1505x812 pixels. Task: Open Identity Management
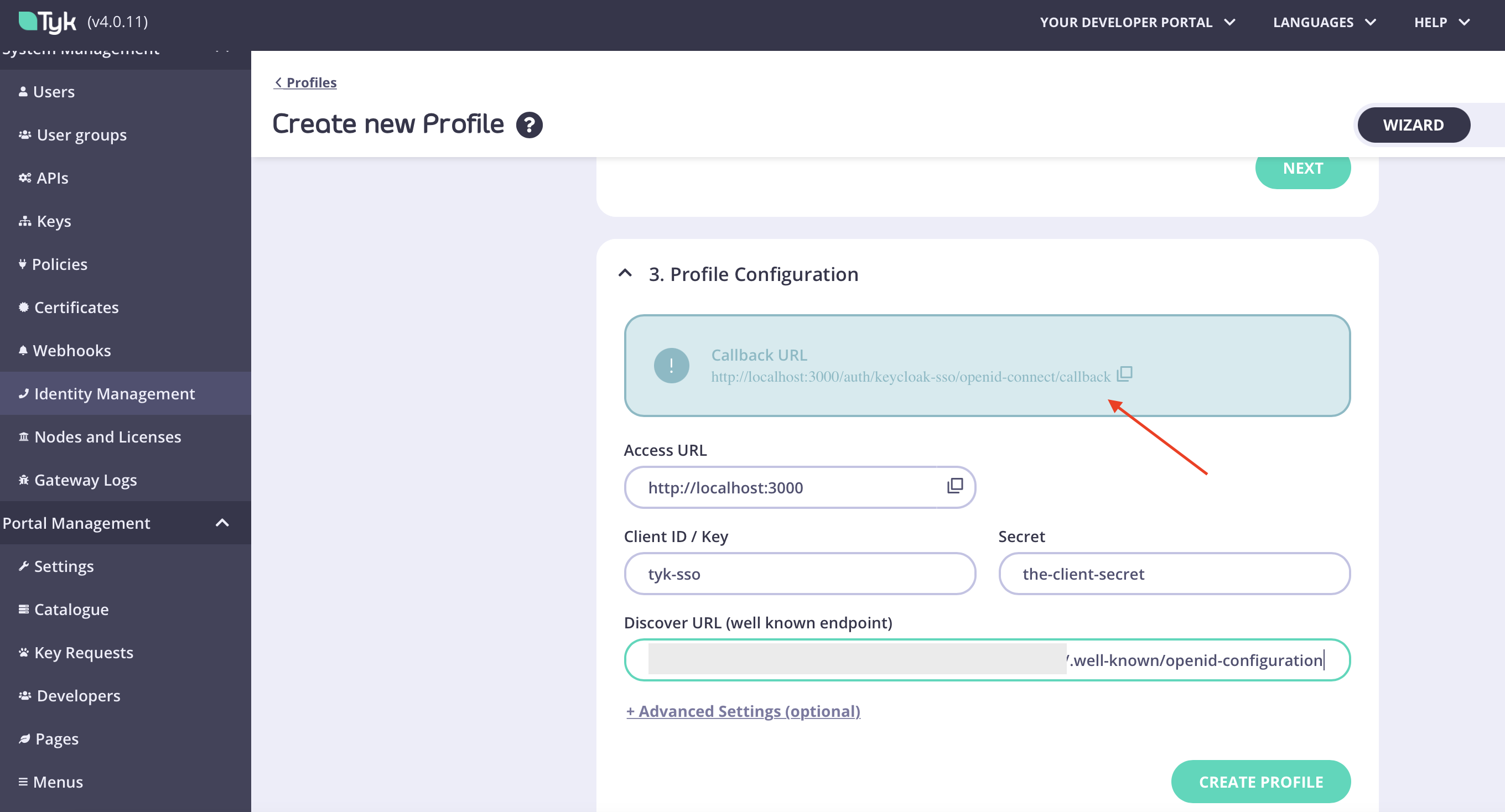click(115, 393)
